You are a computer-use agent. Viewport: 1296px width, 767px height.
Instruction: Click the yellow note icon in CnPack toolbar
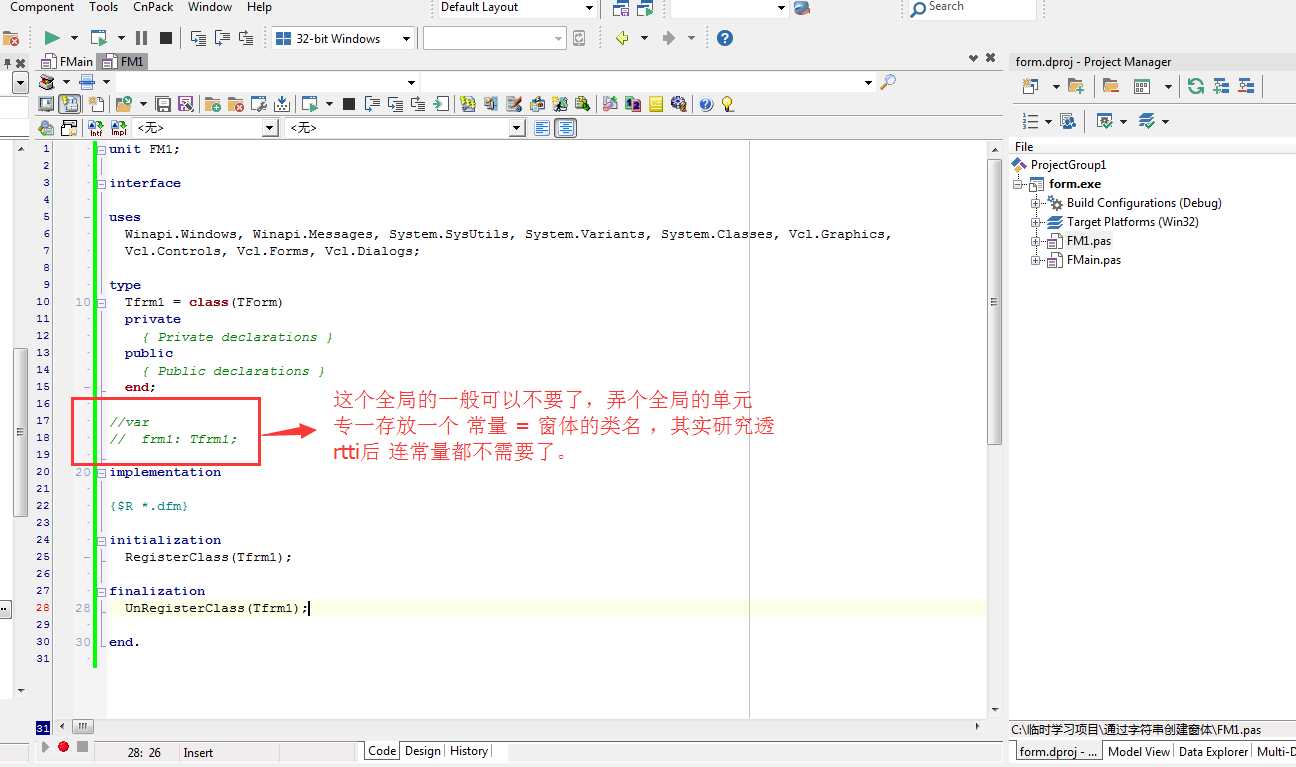pyautogui.click(x=656, y=104)
